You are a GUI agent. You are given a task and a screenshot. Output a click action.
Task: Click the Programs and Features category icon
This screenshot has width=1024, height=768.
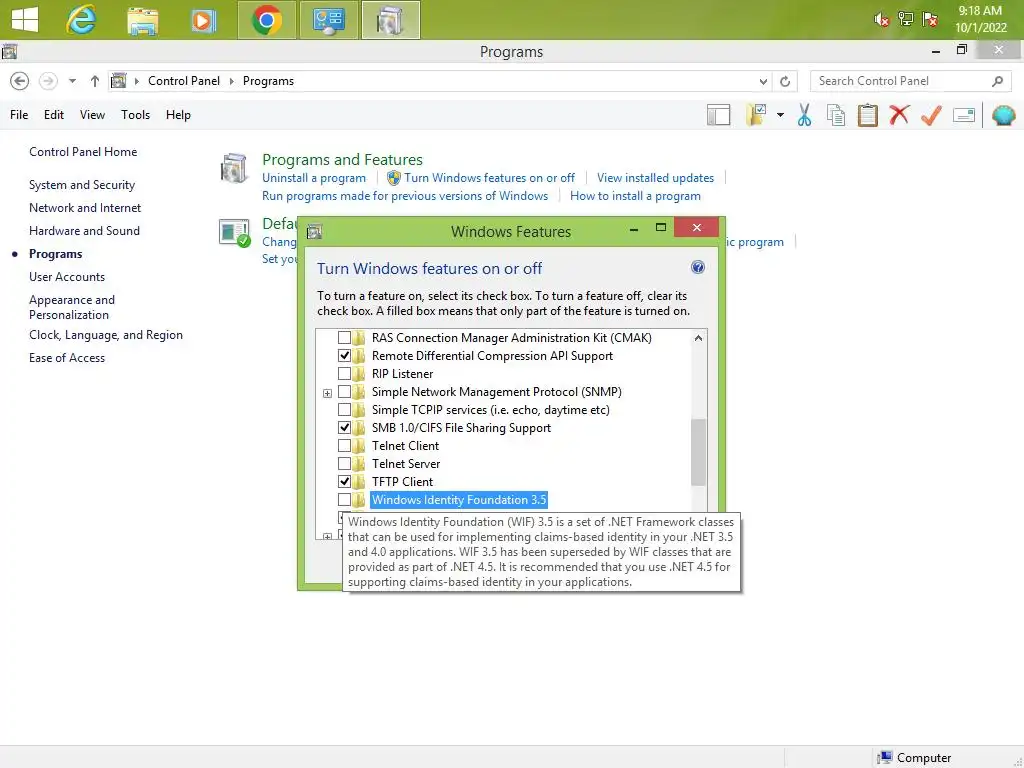tap(234, 168)
